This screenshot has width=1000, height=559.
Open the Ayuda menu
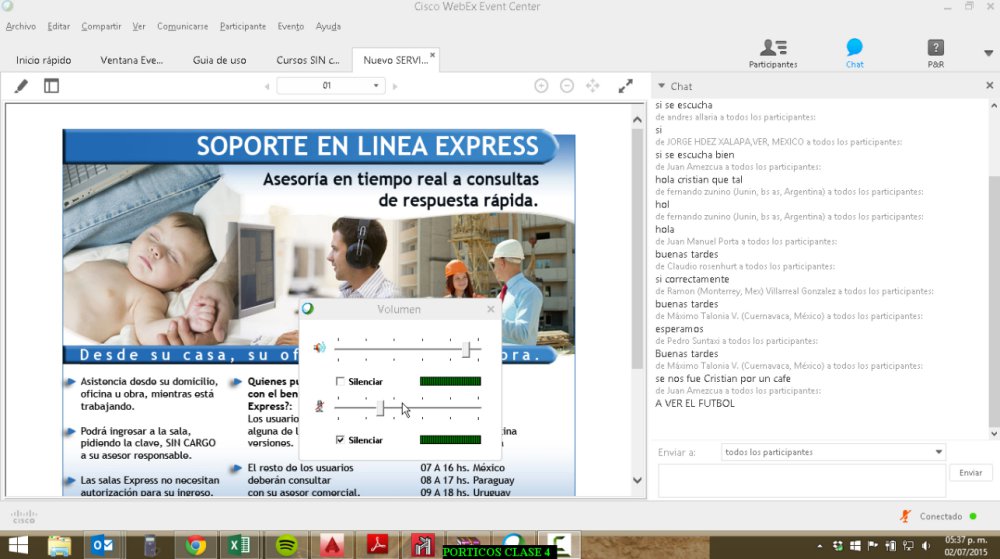(x=328, y=26)
